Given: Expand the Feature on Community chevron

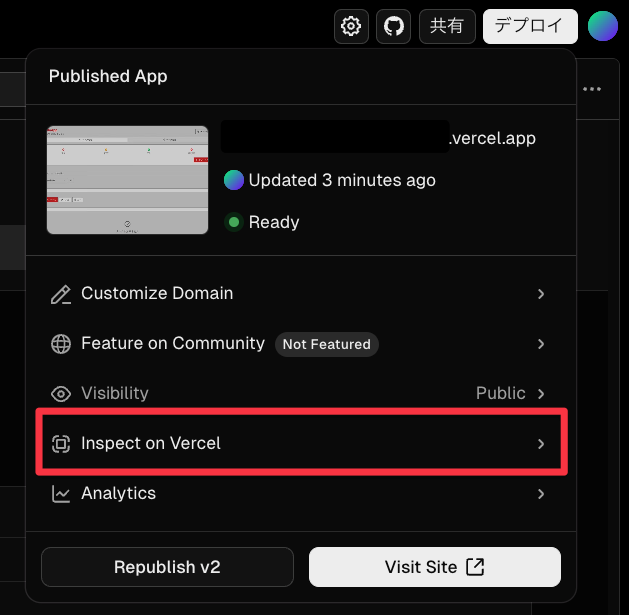Looking at the screenshot, I should [x=541, y=344].
